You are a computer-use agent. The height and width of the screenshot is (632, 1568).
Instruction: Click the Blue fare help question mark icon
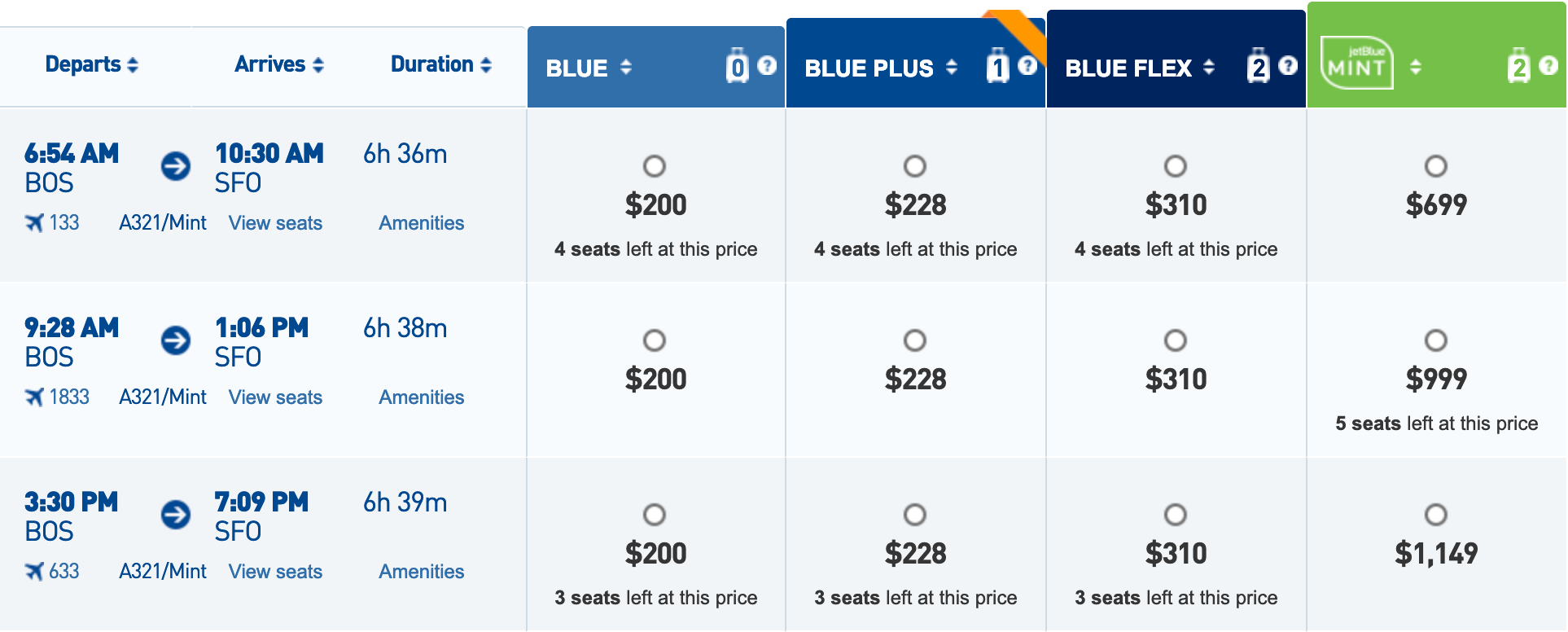click(x=767, y=66)
